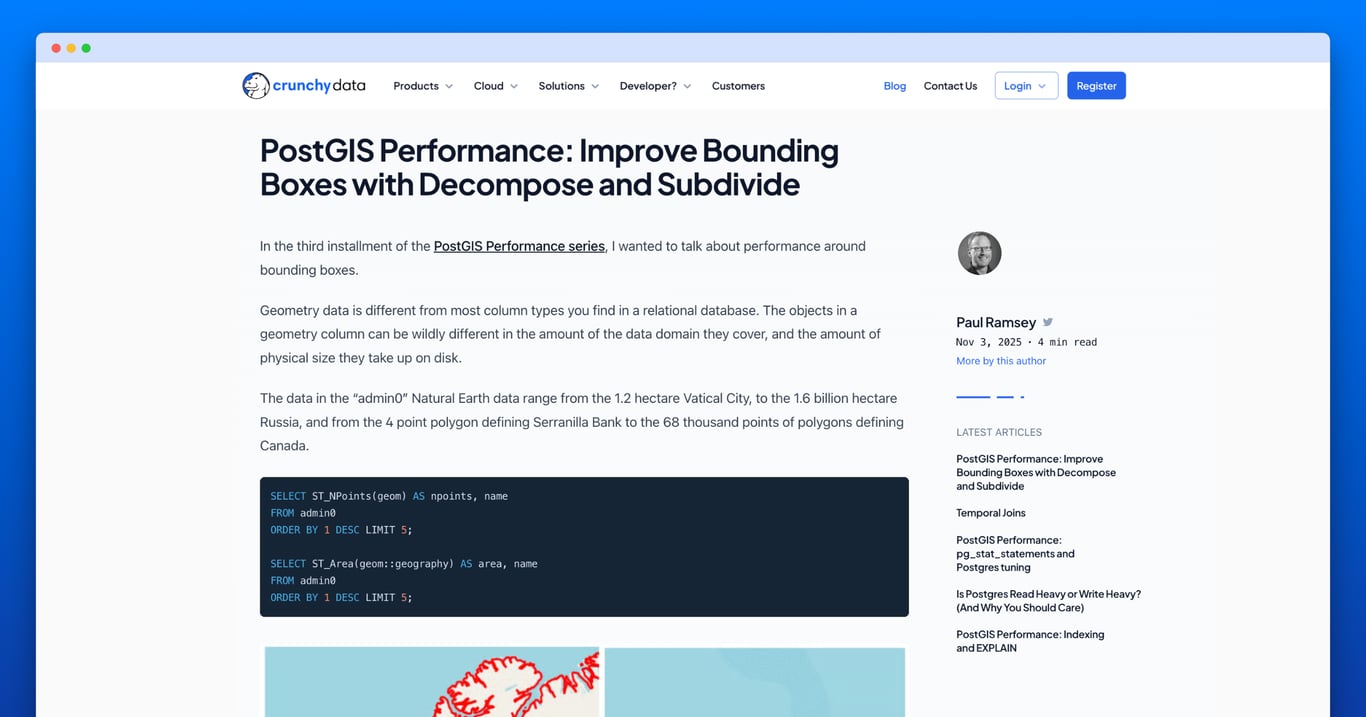
Task: Click the Crunchy Data hippo logo
Action: pyautogui.click(x=256, y=86)
